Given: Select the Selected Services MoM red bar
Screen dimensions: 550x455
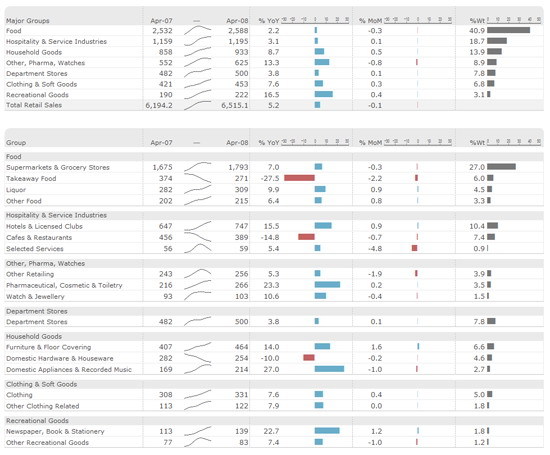Looking at the screenshot, I should (415, 248).
